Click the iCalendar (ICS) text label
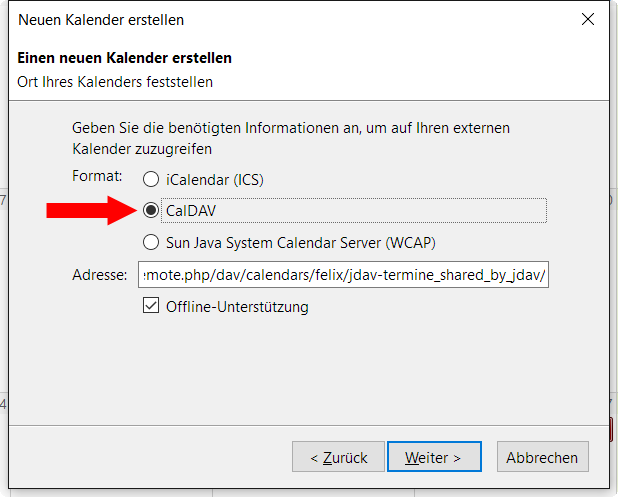The image size is (618, 497). [x=214, y=180]
